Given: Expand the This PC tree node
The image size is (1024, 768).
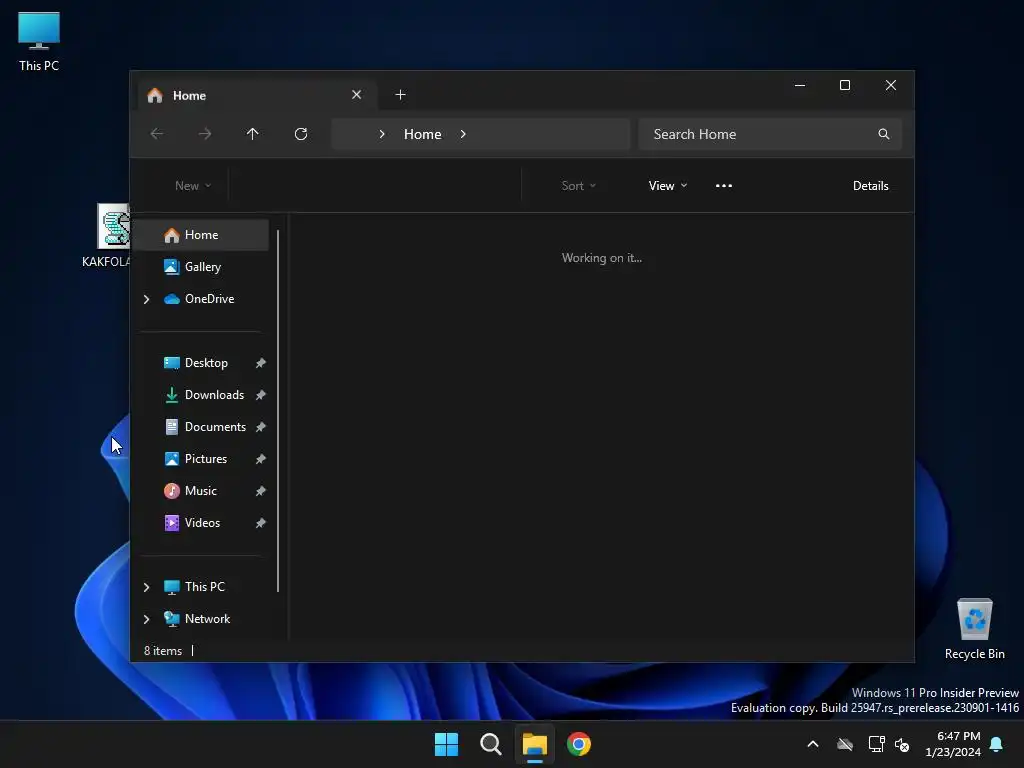Looking at the screenshot, I should 146,587.
